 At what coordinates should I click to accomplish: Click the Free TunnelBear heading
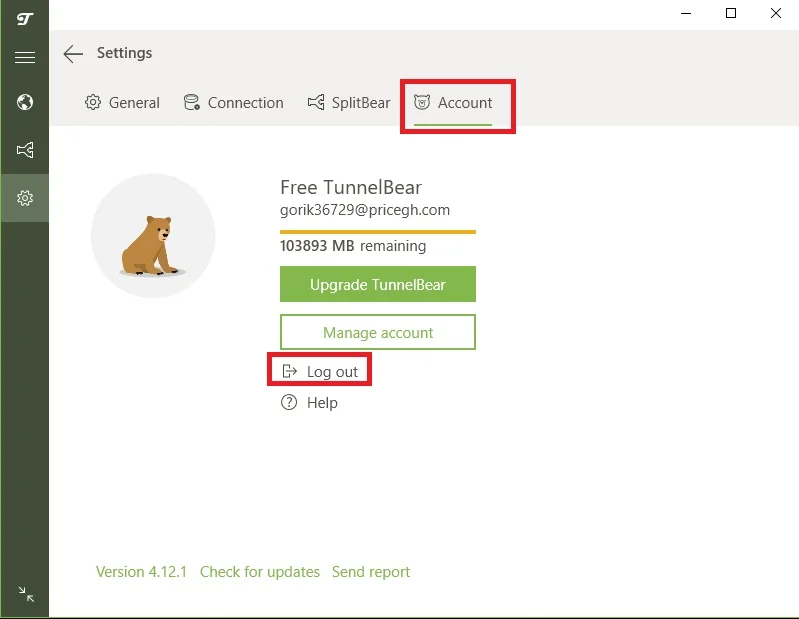[x=351, y=187]
